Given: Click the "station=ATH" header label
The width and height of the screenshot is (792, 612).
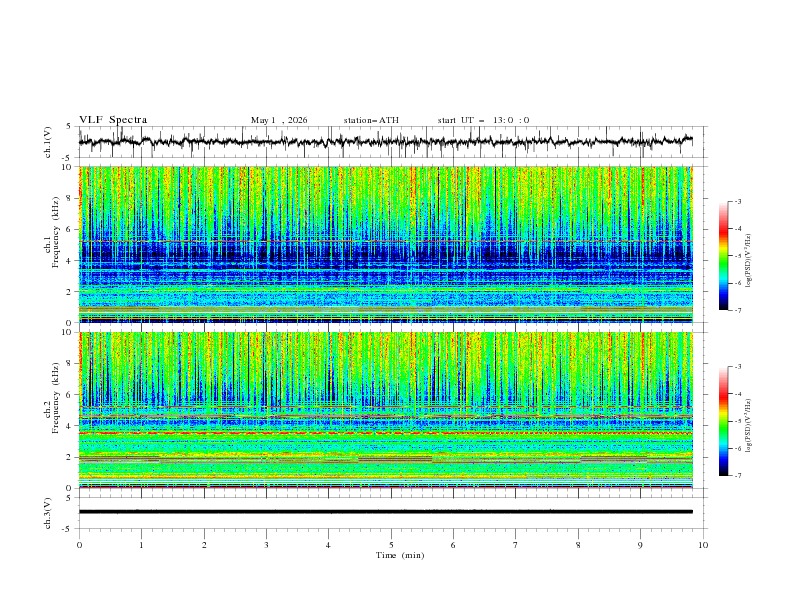Looking at the screenshot, I should [x=371, y=120].
